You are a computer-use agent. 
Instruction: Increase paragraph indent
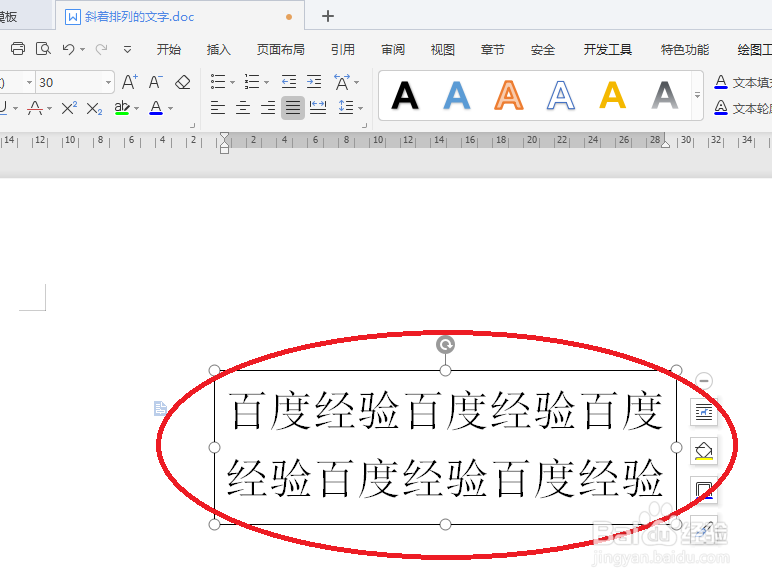[314, 82]
